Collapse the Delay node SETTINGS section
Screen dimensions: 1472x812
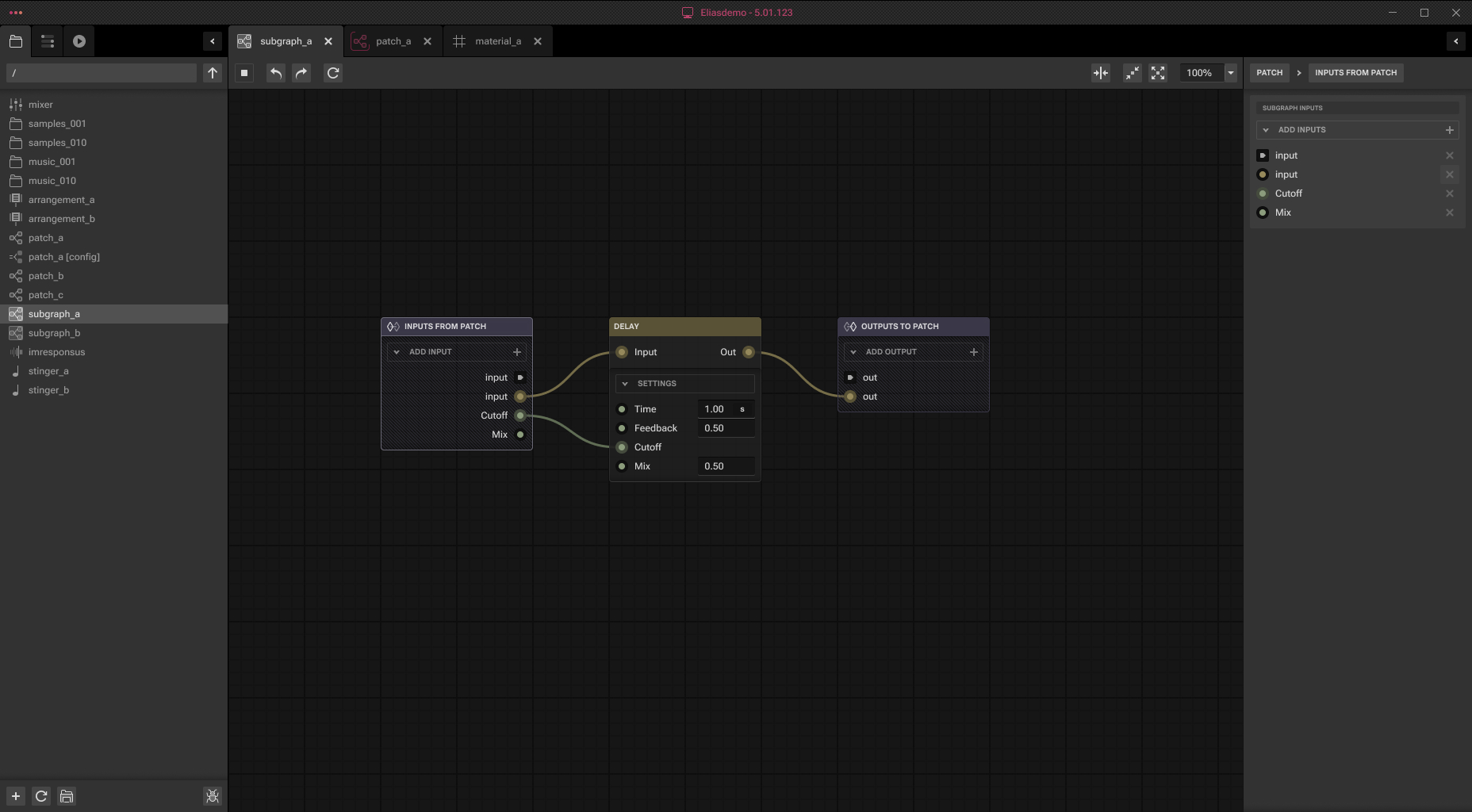[625, 384]
